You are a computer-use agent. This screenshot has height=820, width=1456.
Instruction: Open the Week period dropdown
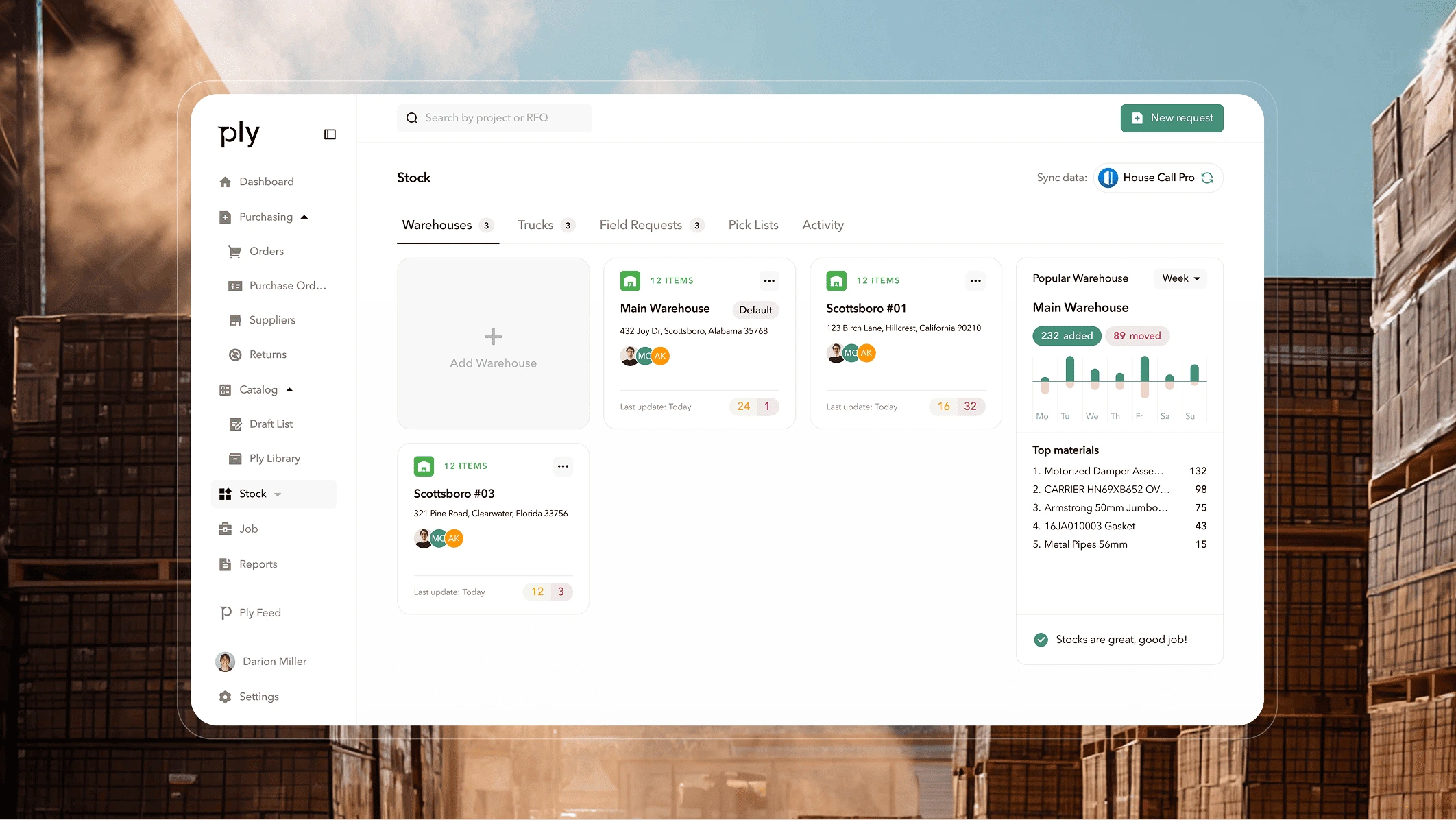pos(1180,278)
